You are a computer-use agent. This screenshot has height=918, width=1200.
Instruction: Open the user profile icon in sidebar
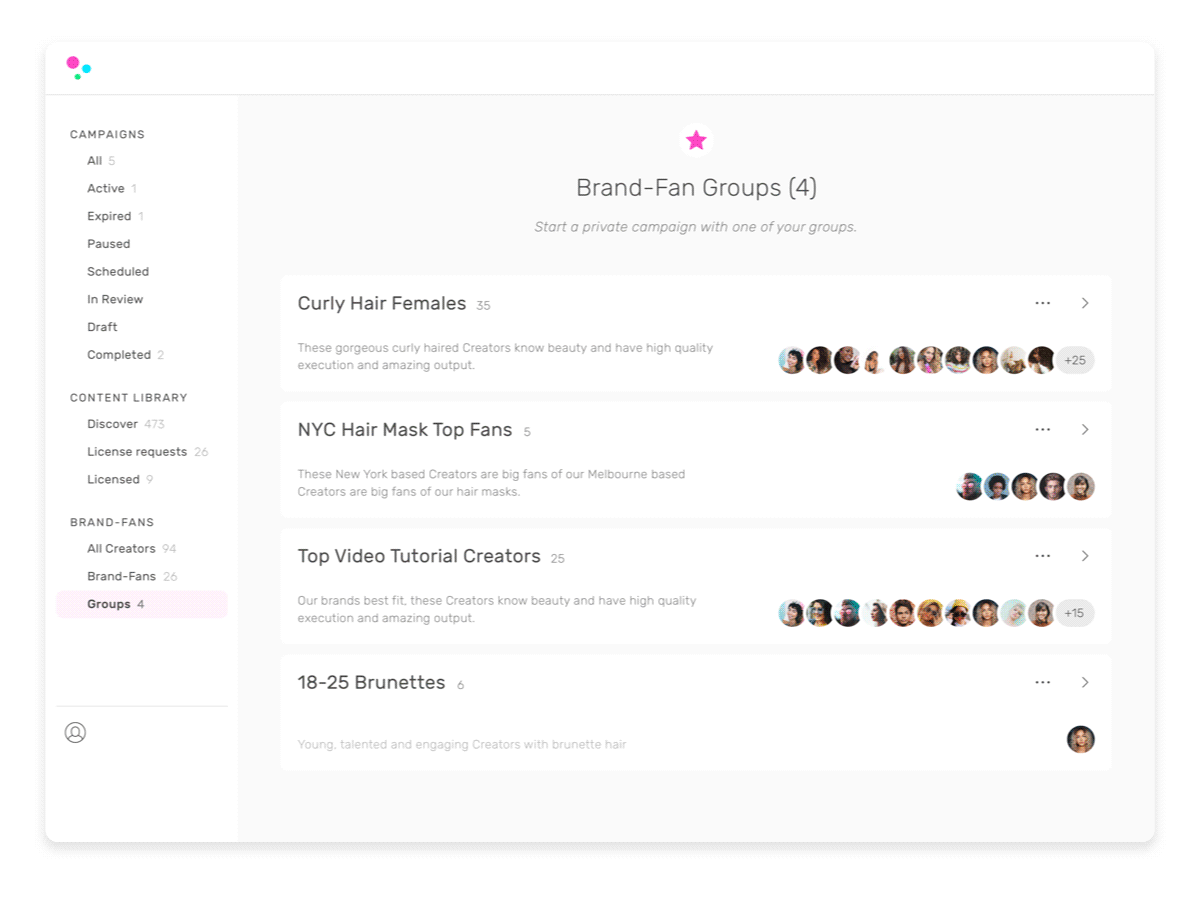point(75,733)
